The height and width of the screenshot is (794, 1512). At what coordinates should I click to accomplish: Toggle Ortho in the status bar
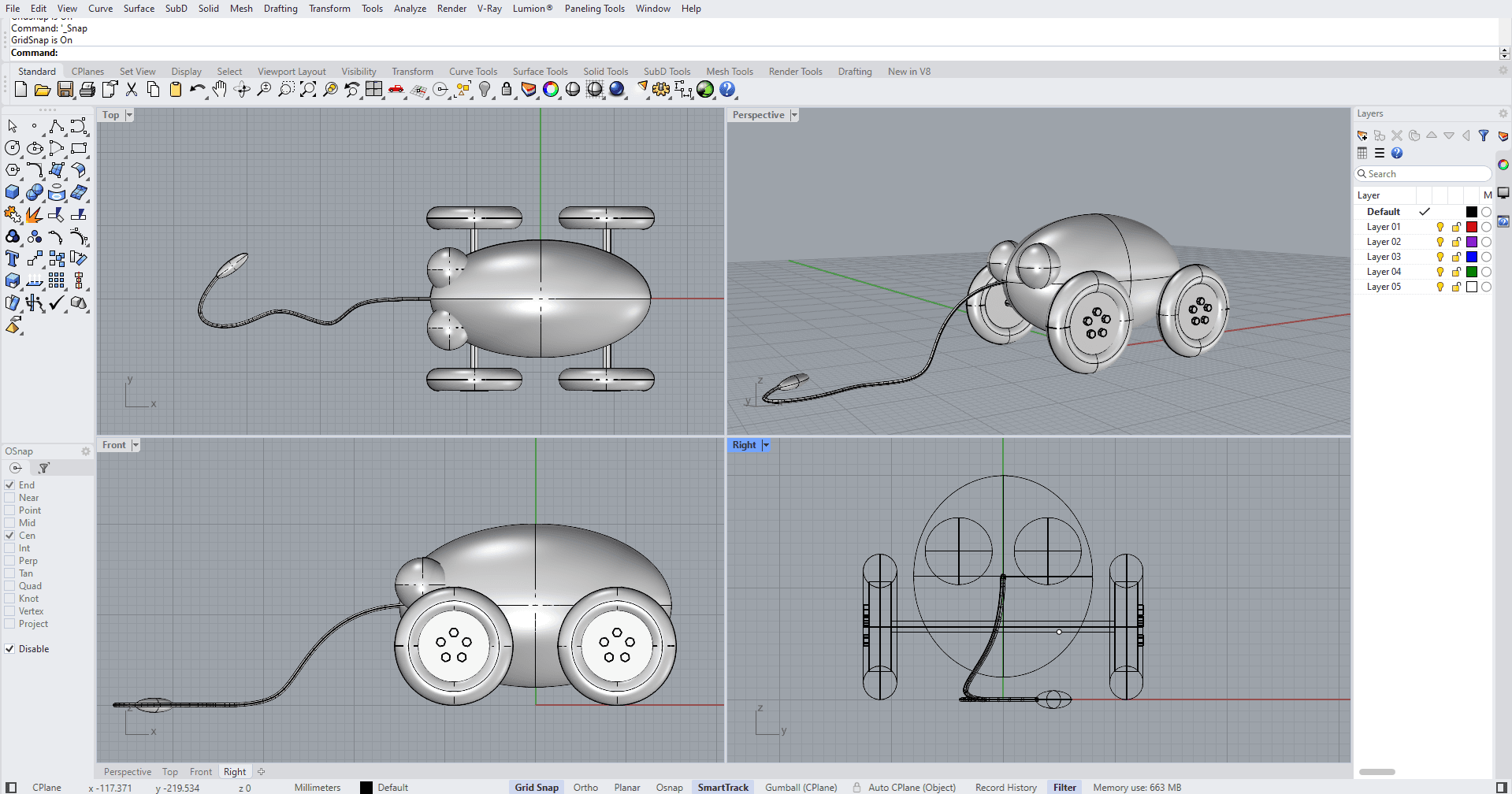point(585,788)
